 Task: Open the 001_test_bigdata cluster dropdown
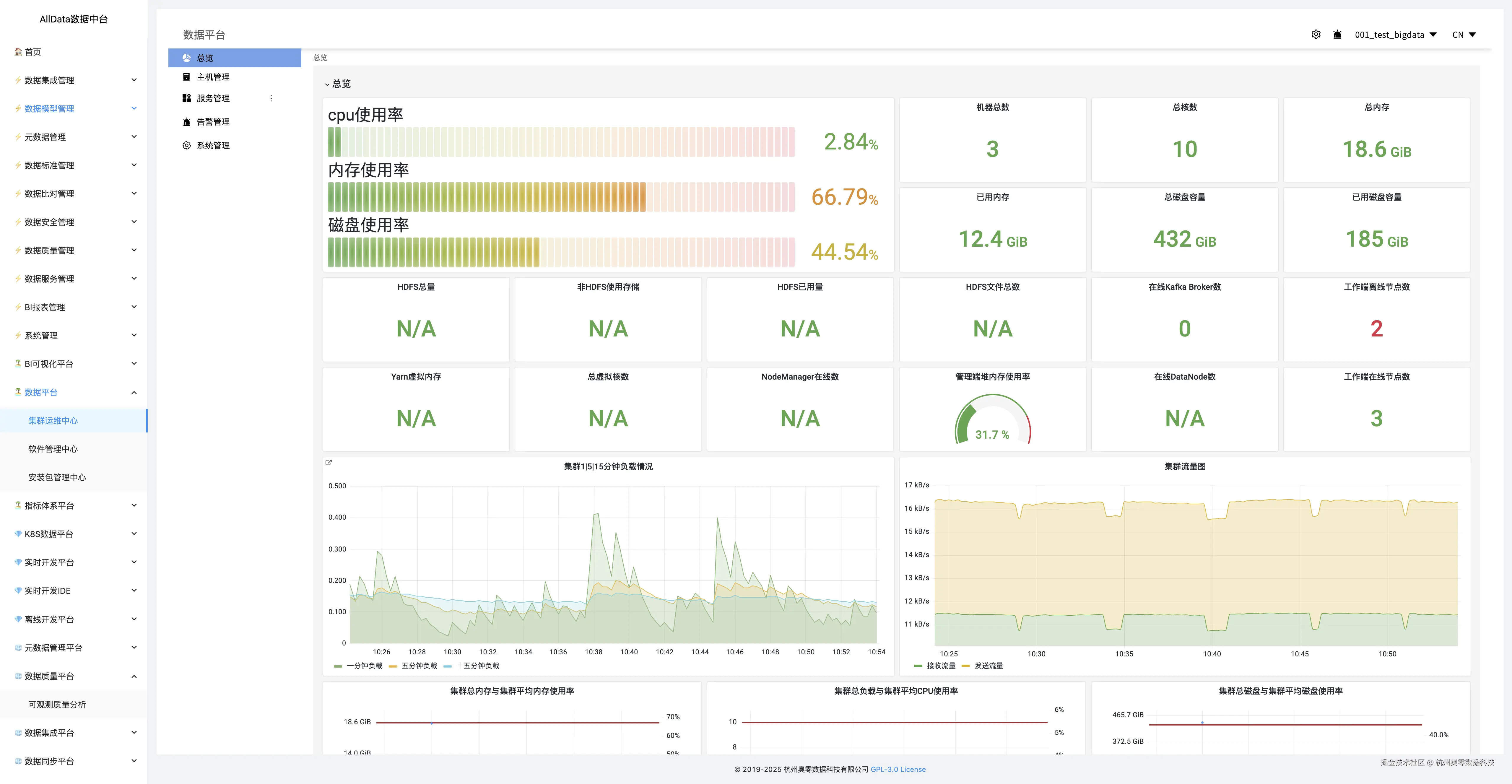coord(1395,35)
